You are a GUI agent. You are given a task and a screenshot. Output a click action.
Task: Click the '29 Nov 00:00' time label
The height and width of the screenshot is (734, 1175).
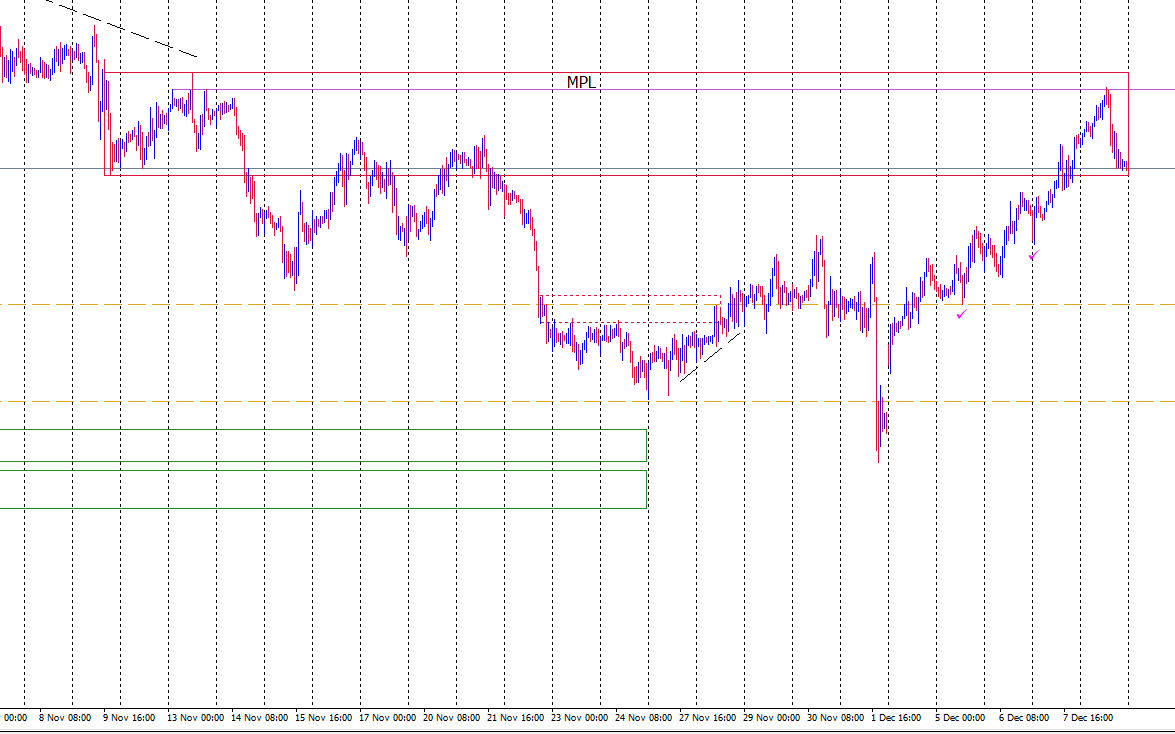click(772, 718)
